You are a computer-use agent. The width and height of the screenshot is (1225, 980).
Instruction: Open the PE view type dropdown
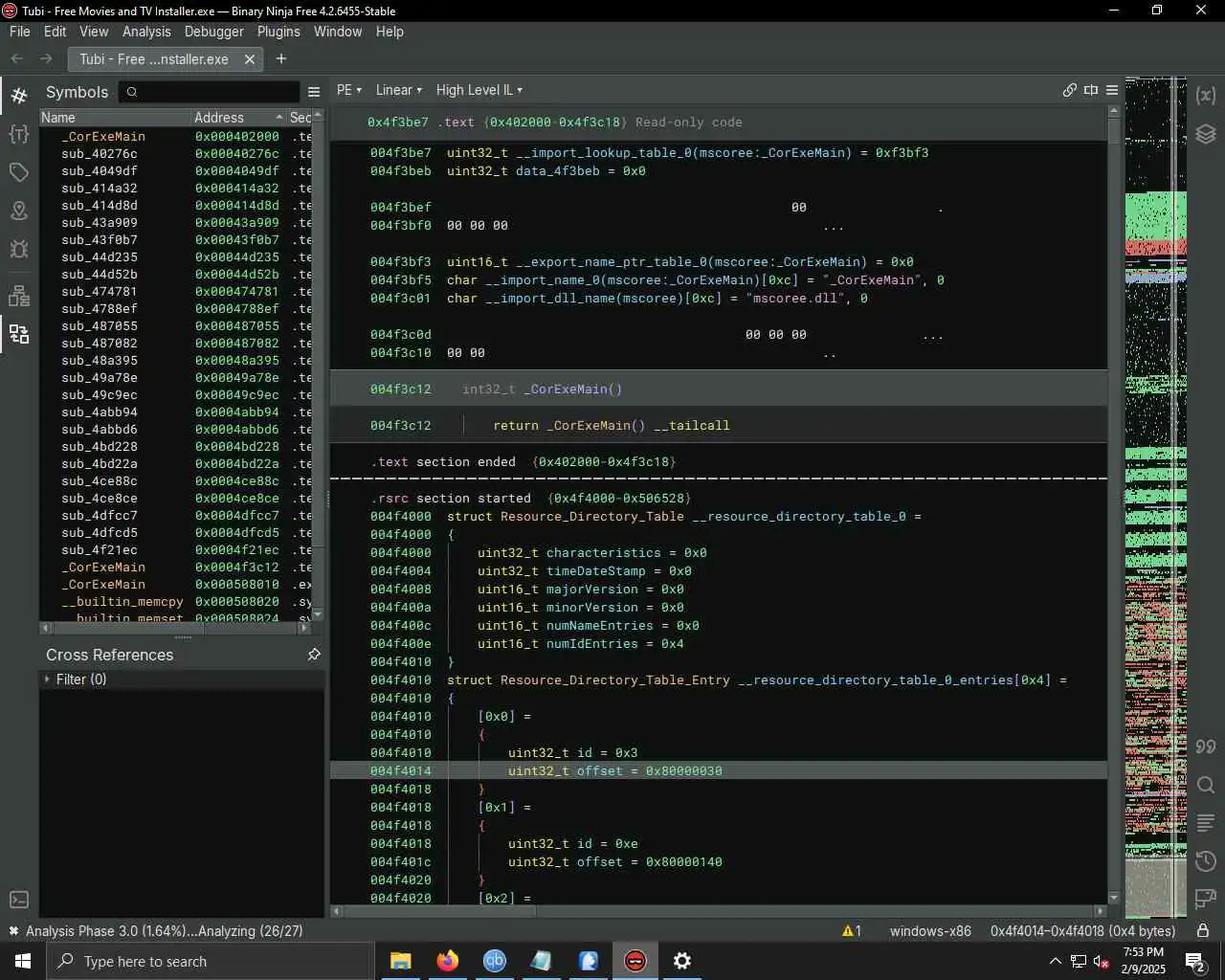[349, 90]
